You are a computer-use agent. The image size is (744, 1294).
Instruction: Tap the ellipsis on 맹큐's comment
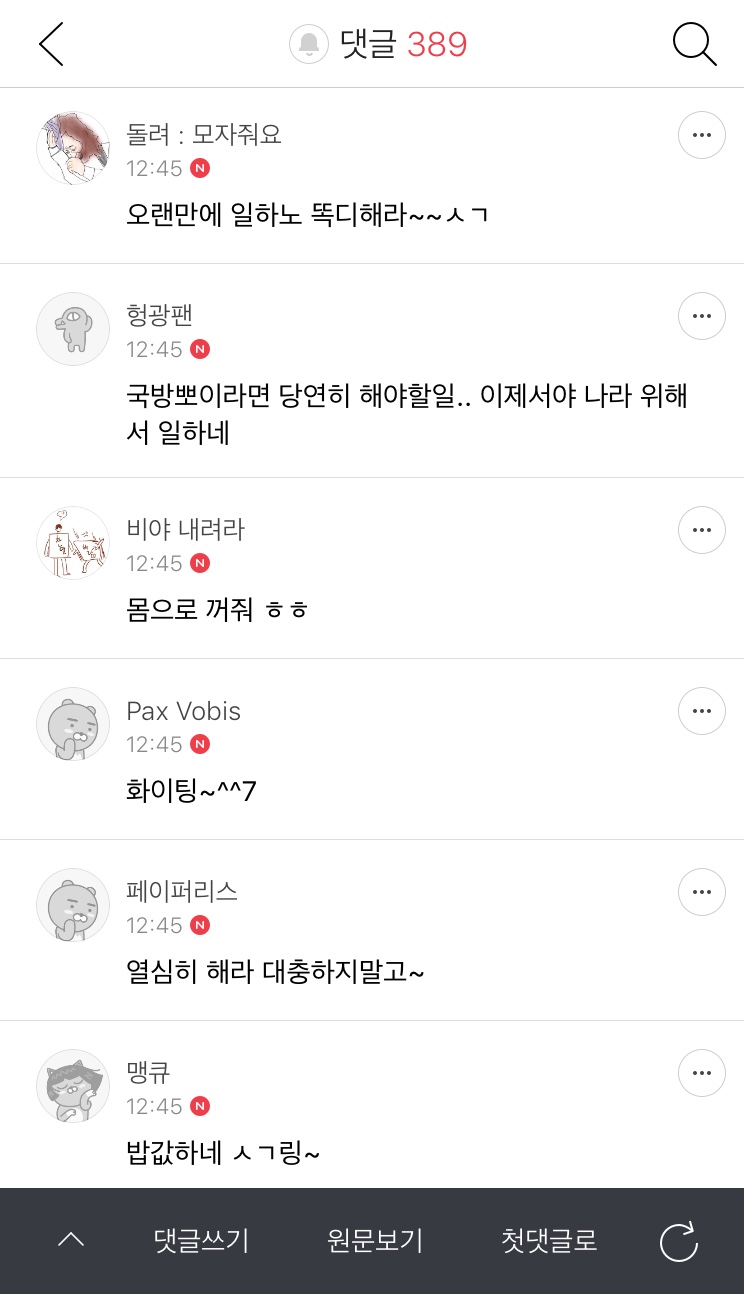point(701,1073)
